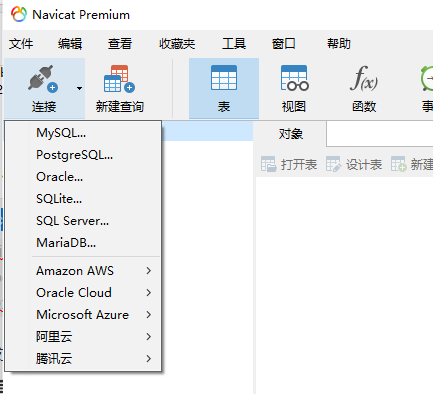
Task: Open the 编辑 menu
Action: 70,44
